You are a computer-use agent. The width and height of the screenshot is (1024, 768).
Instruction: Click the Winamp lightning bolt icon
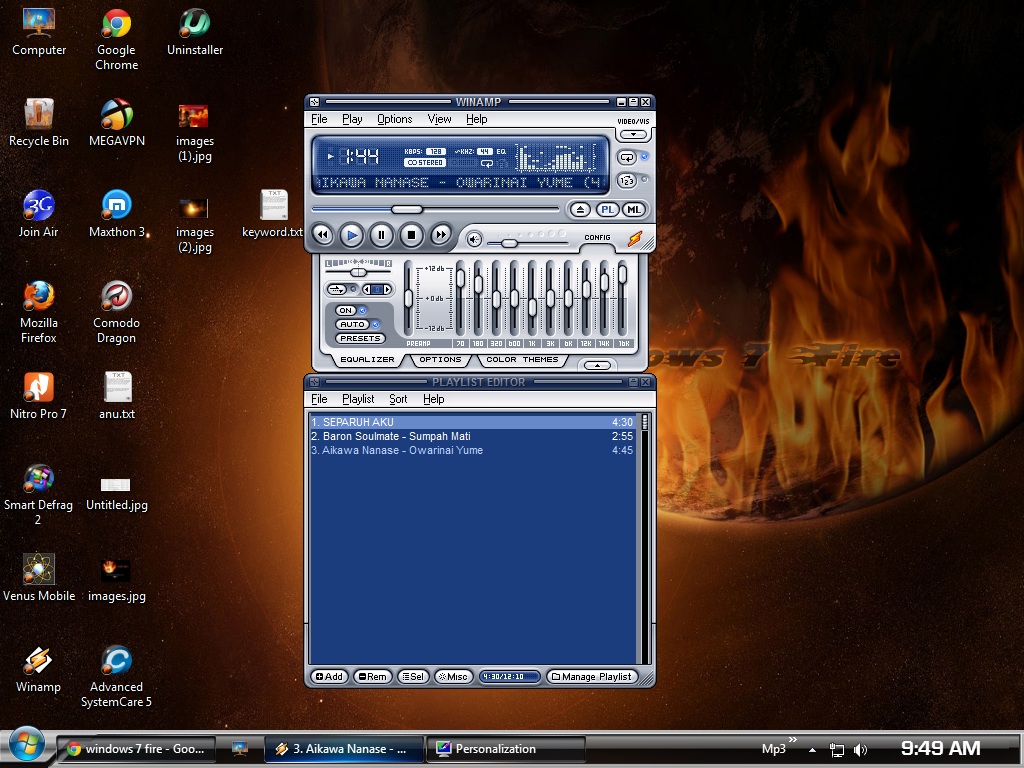coord(635,239)
